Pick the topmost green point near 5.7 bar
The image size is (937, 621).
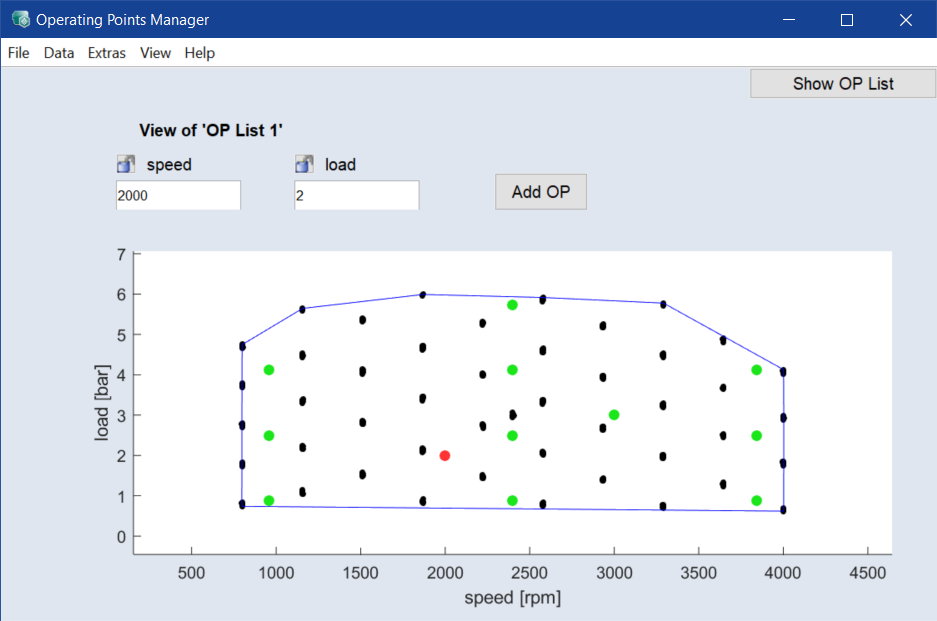[512, 305]
